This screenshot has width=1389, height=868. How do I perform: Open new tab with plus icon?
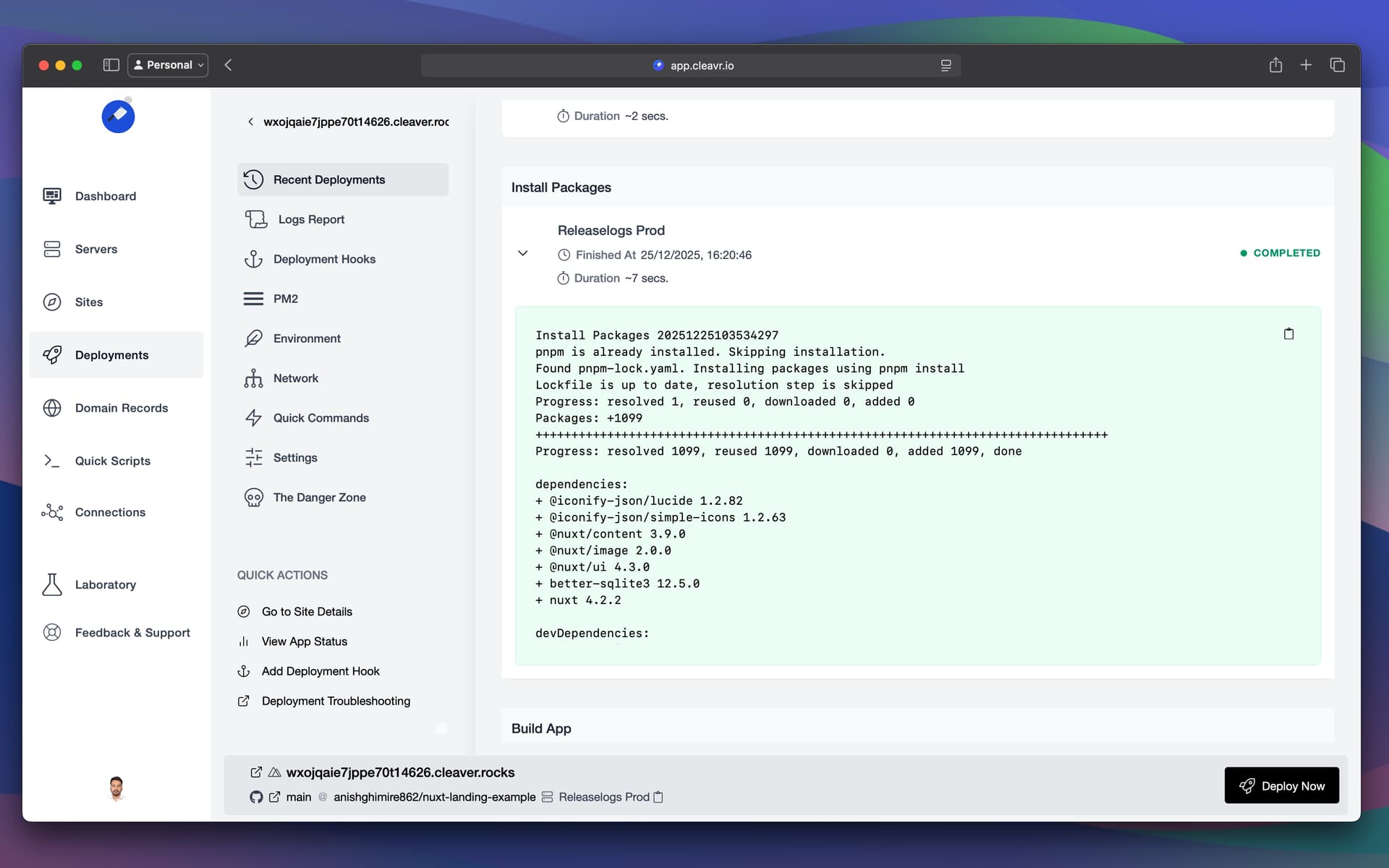point(1306,65)
